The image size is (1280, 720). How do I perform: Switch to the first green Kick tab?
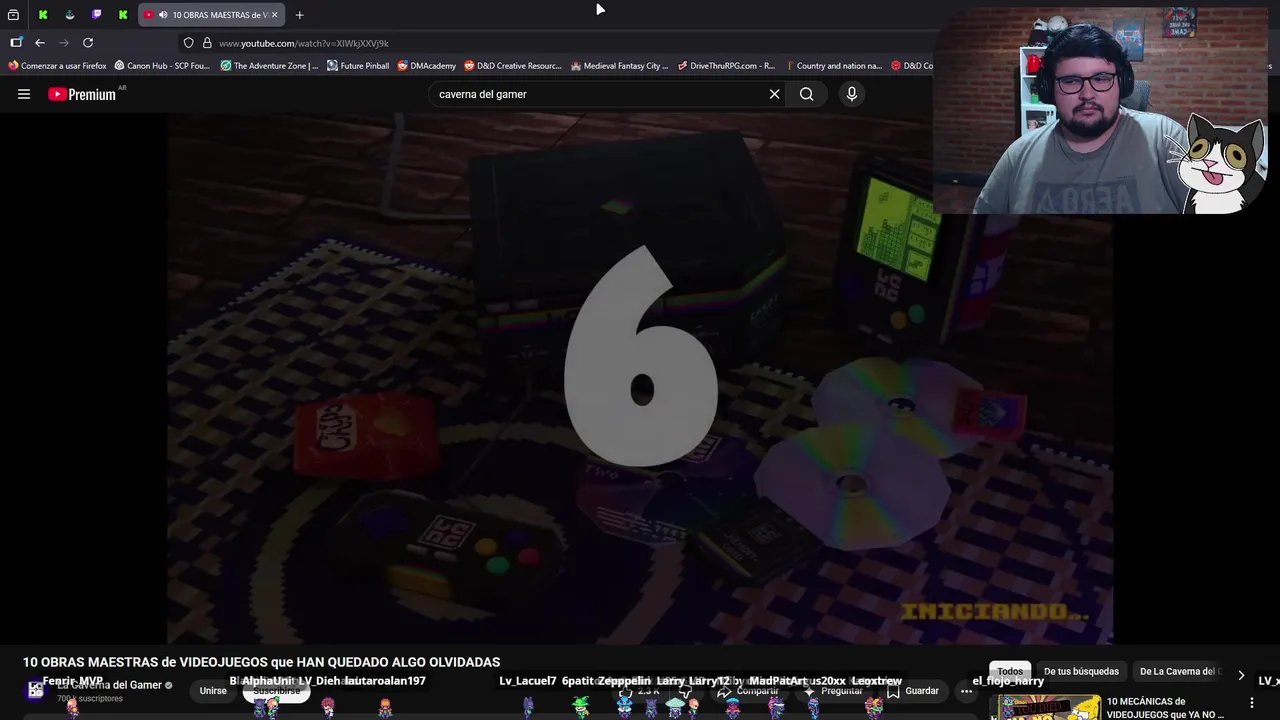43,15
